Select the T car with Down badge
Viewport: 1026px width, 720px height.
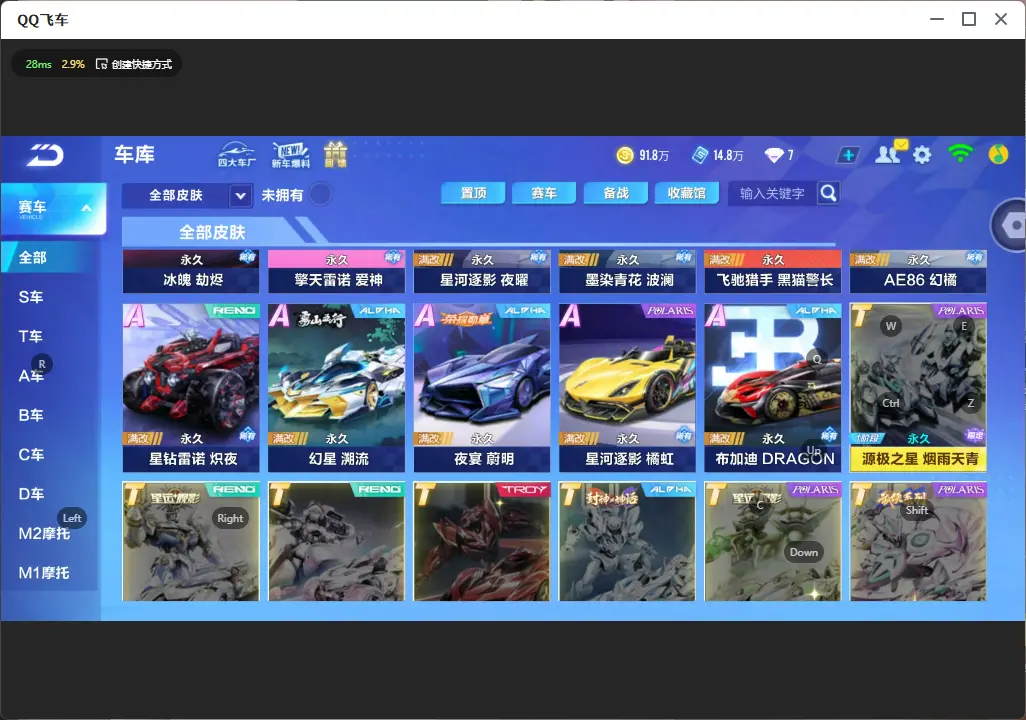point(773,541)
